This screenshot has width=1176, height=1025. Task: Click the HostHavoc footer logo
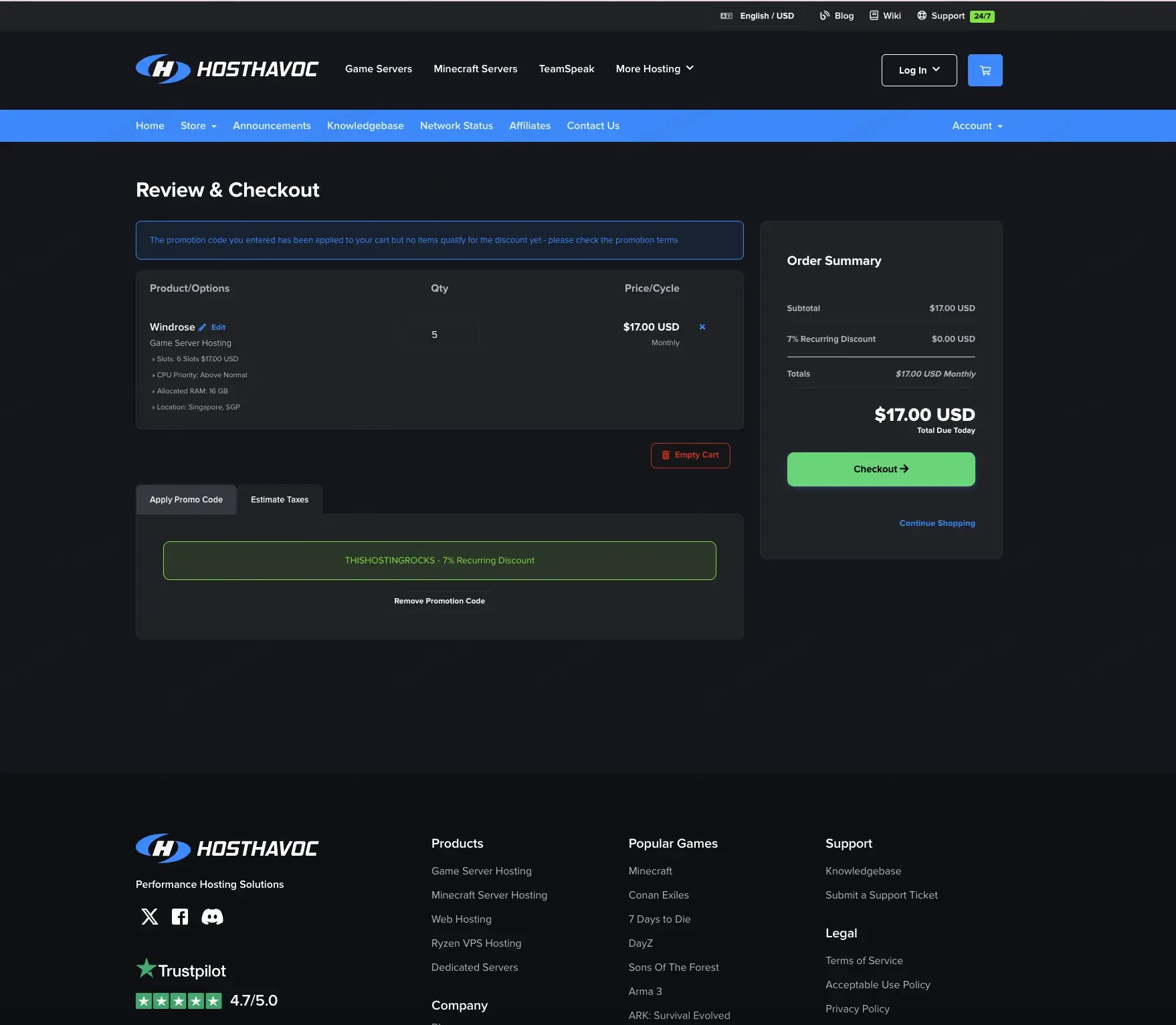(x=227, y=848)
